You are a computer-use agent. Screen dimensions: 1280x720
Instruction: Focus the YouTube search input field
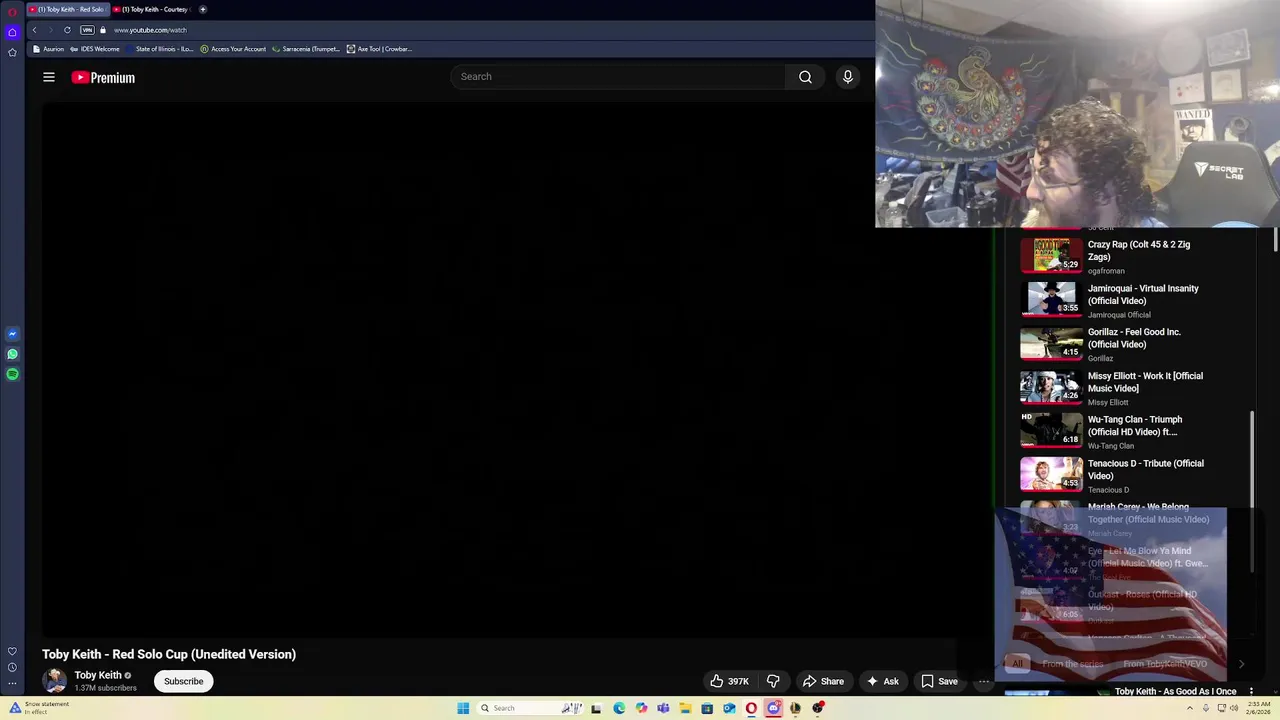tap(618, 77)
